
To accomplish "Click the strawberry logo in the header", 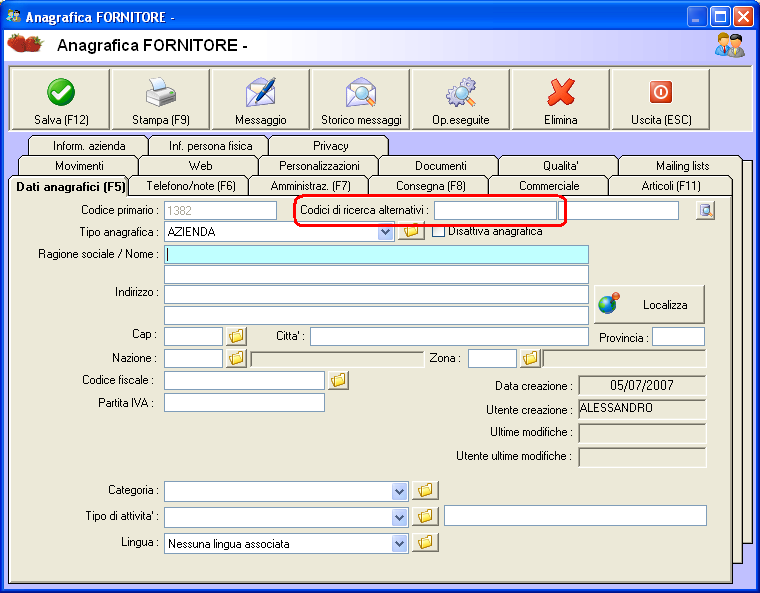I will 25,44.
